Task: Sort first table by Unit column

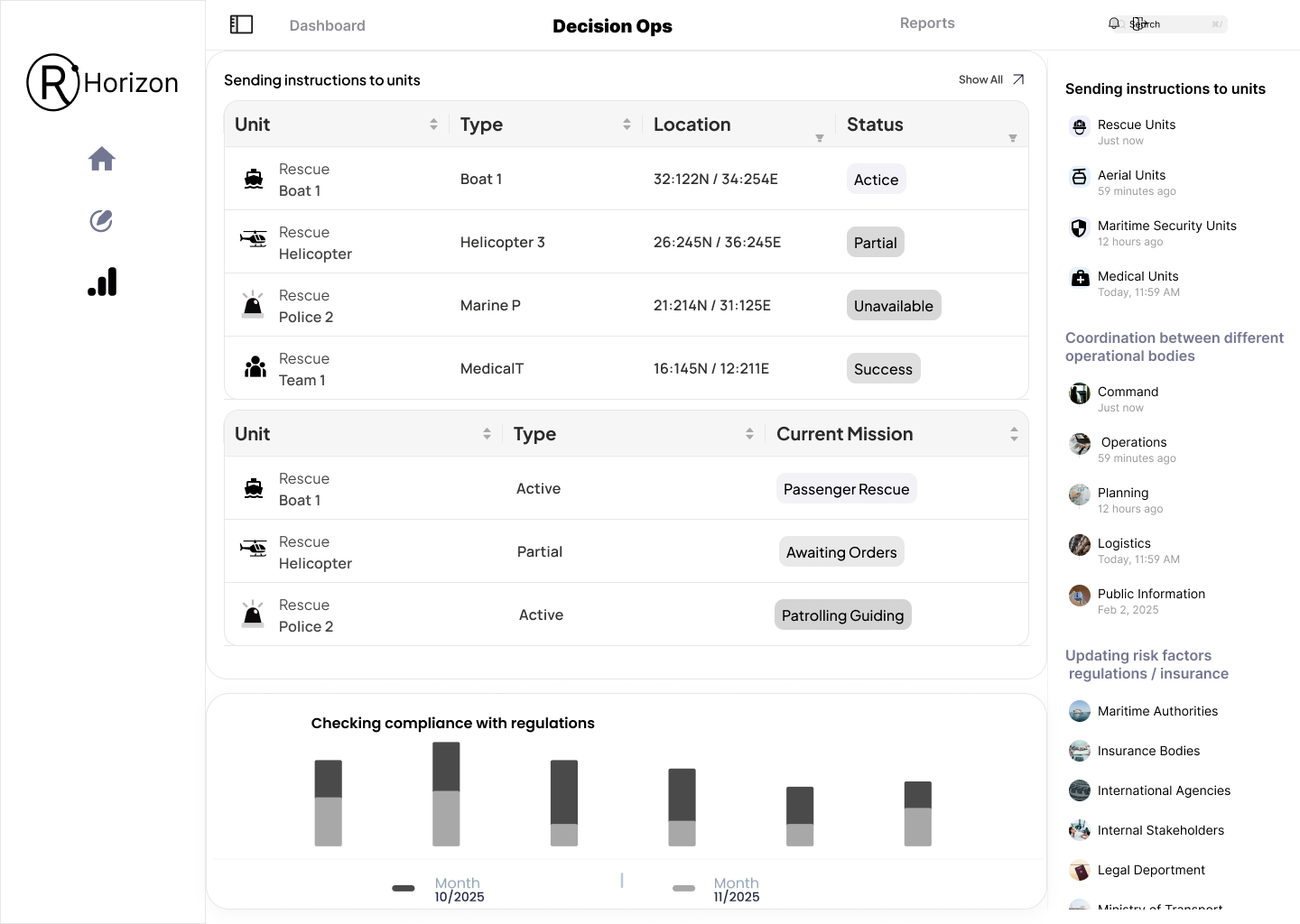Action: point(433,125)
